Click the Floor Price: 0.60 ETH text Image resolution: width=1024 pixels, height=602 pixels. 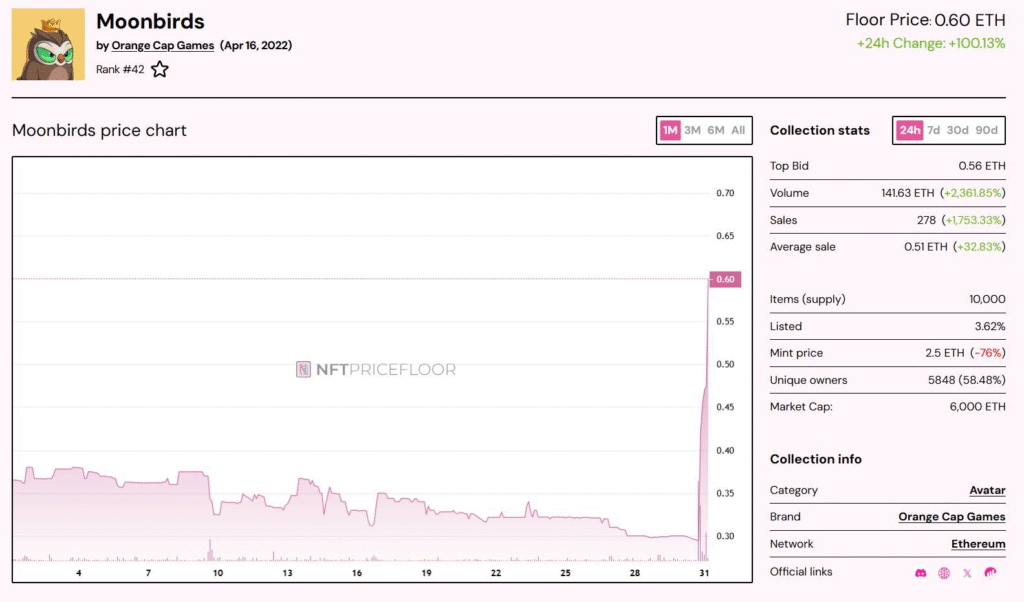925,20
